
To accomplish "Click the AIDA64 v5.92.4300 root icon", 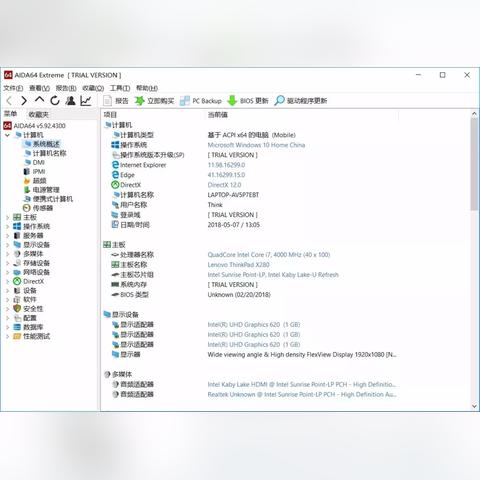I will [x=7, y=126].
